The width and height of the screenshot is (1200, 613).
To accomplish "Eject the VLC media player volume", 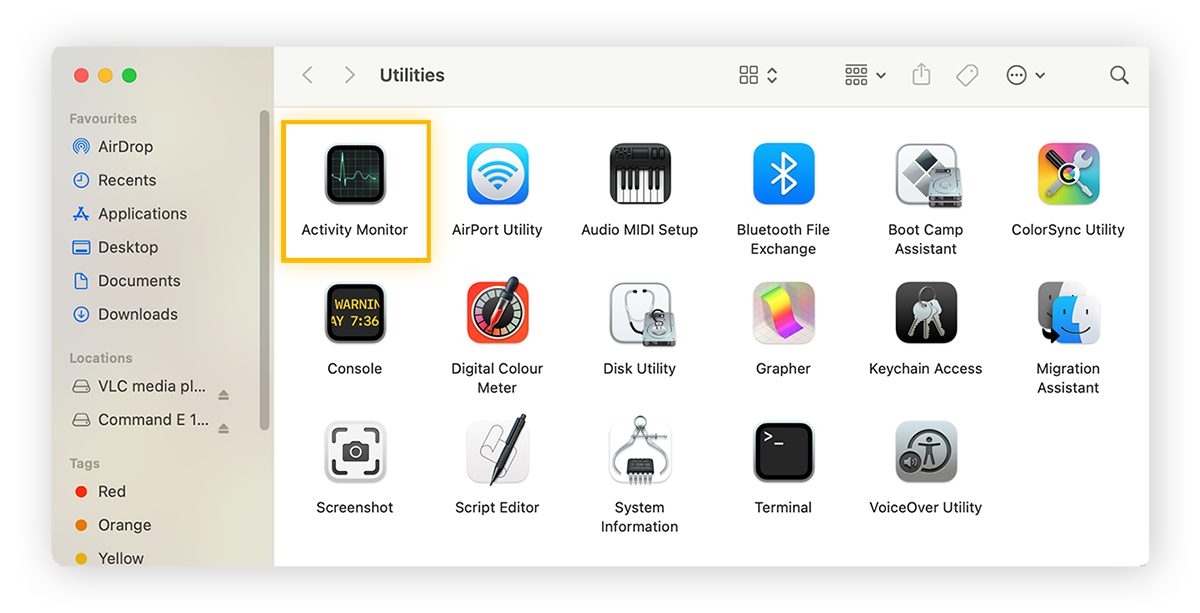I will pyautogui.click(x=224, y=394).
